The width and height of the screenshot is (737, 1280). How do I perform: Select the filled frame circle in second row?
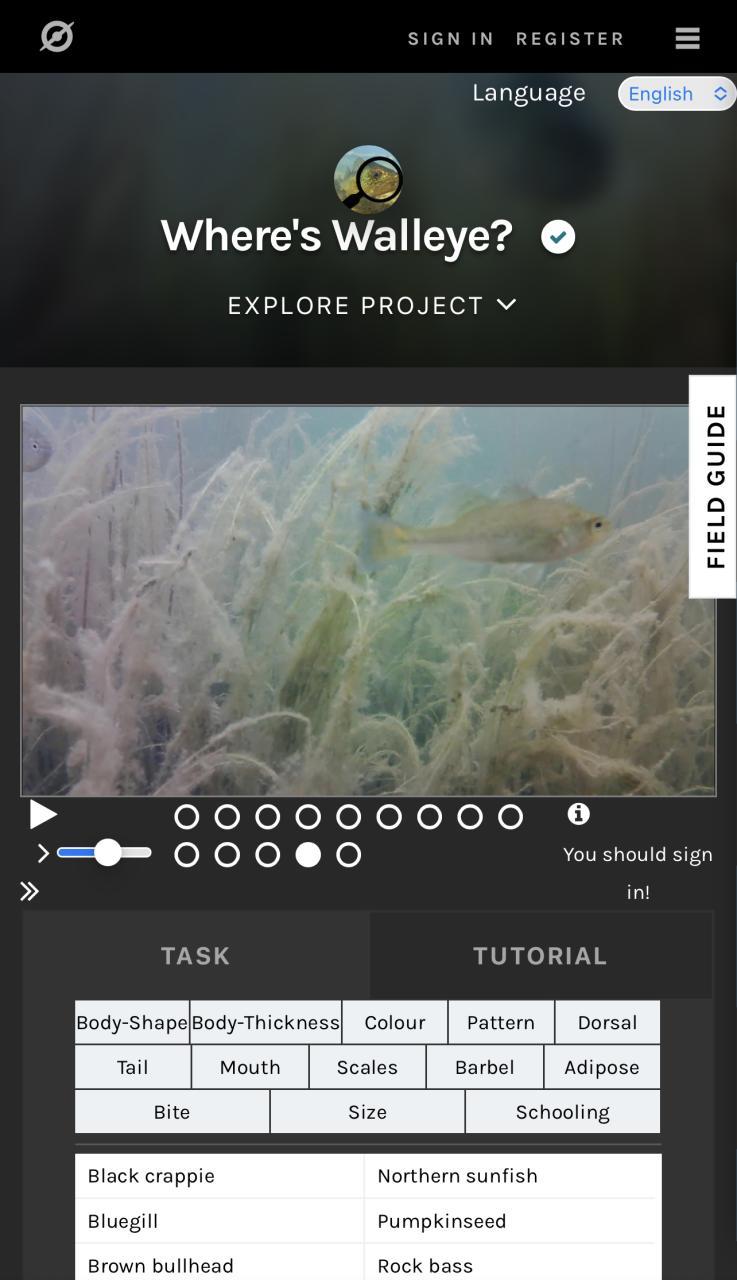(x=308, y=855)
